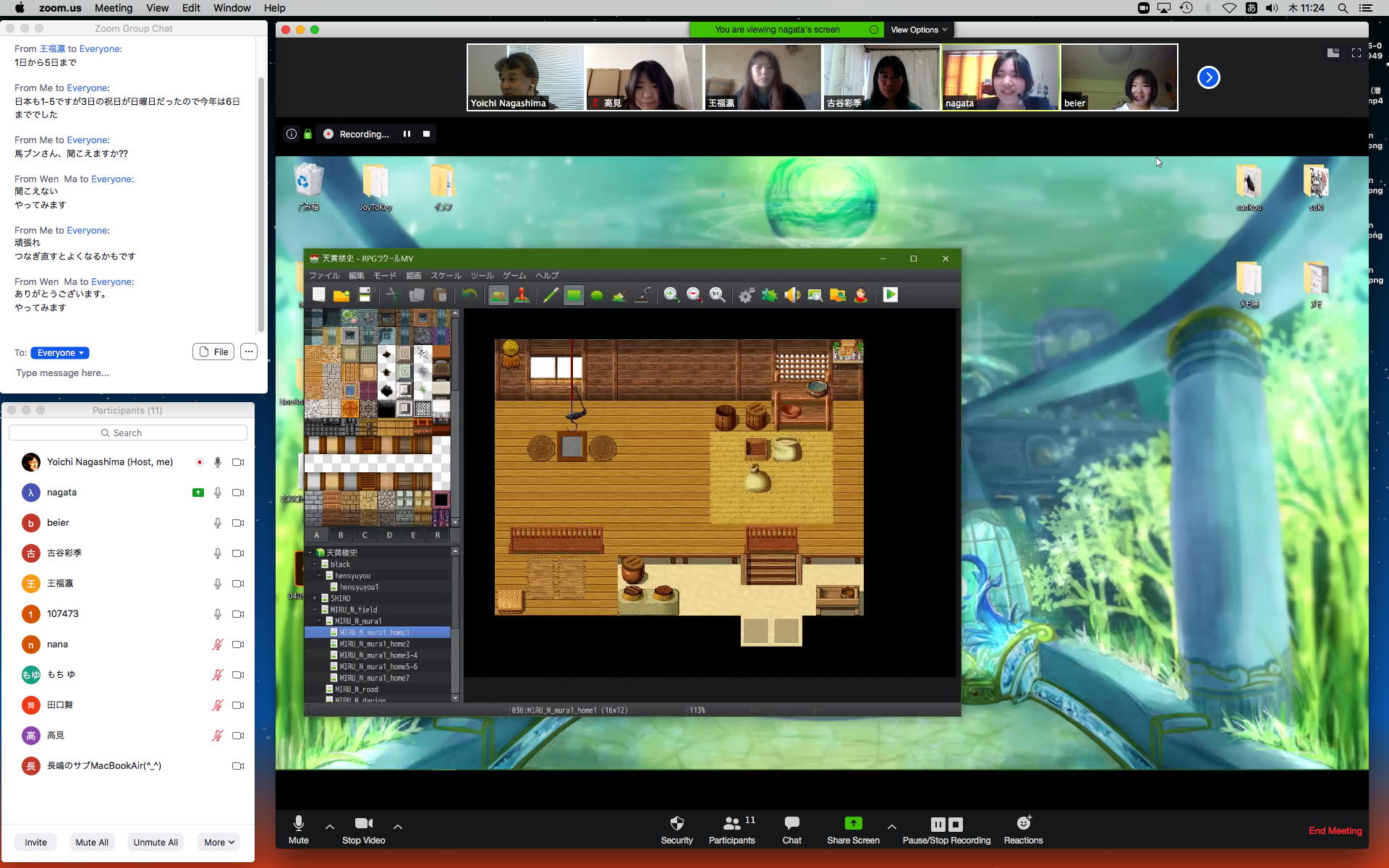The width and height of the screenshot is (1389, 868).
Task: Click the chat's three-dots more options button
Action: 248,352
